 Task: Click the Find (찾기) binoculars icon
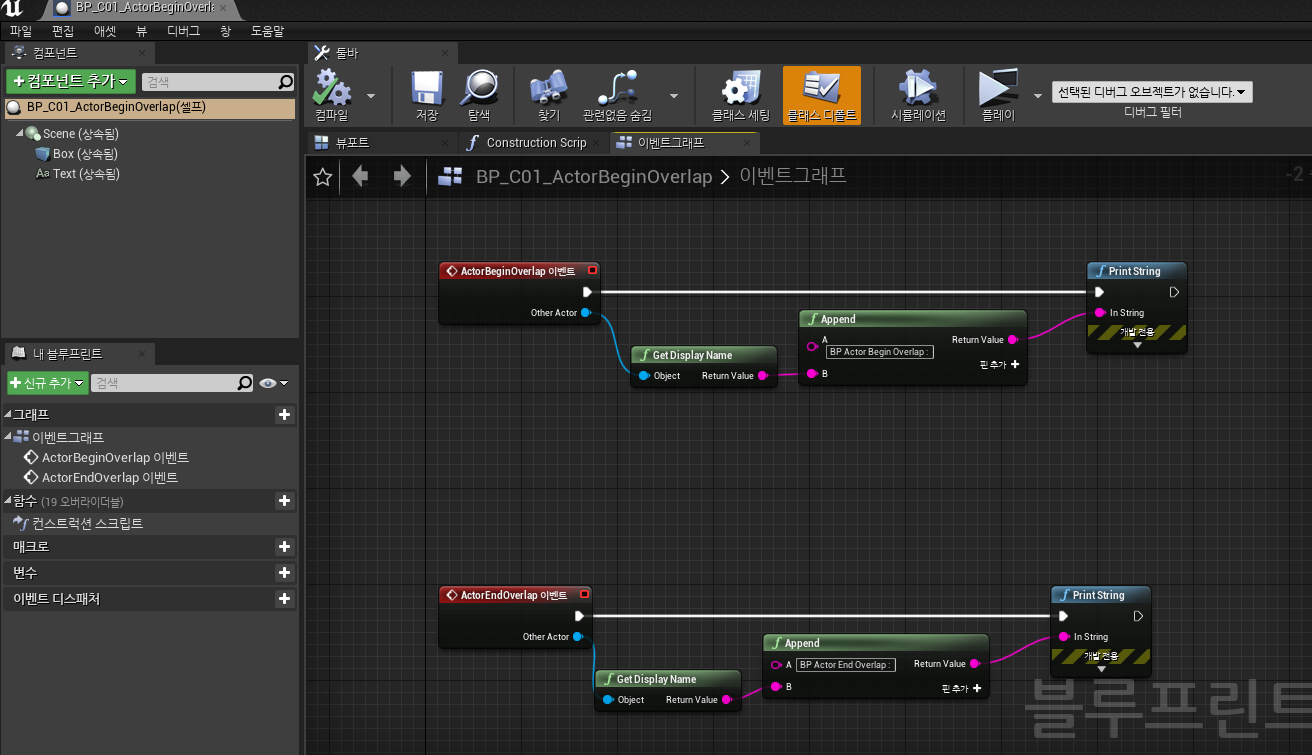548,88
